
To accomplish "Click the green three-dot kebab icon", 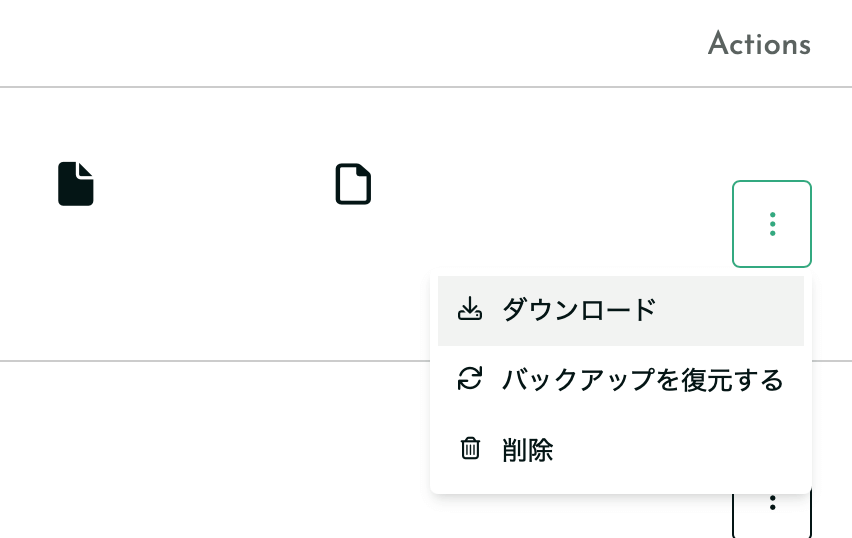I will [772, 224].
